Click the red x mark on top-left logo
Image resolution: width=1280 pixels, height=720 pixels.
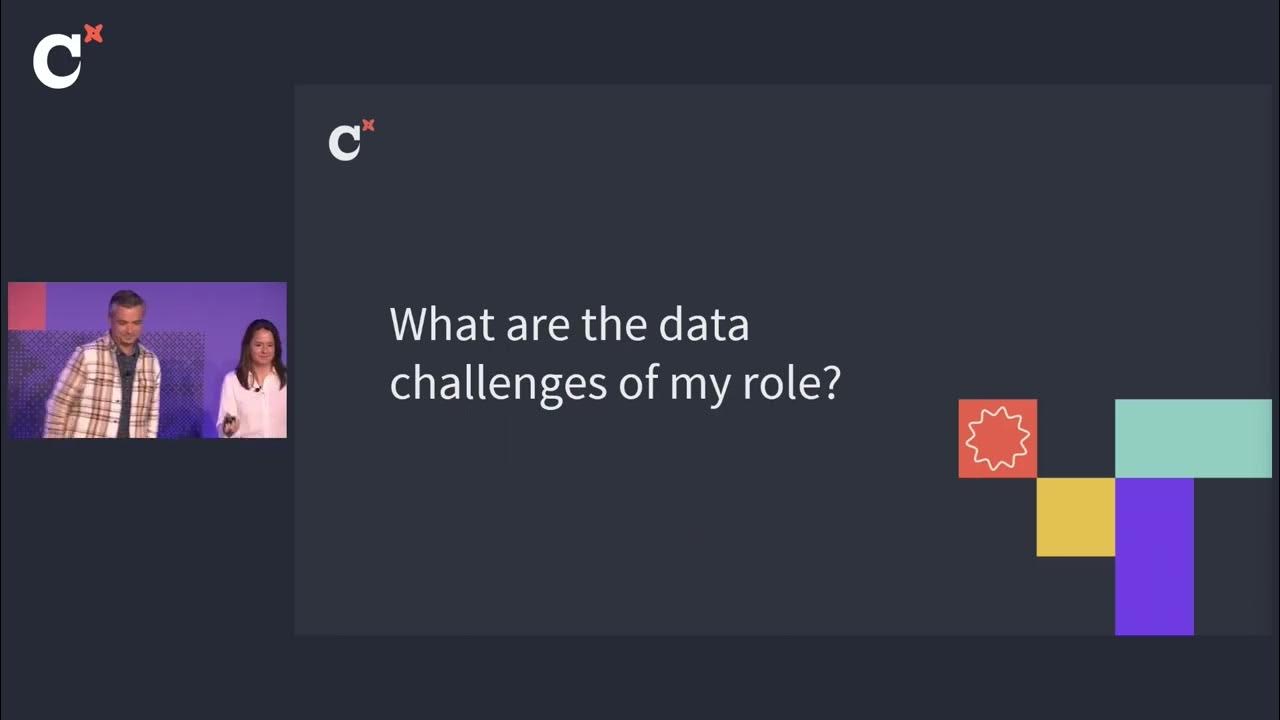pyautogui.click(x=93, y=35)
